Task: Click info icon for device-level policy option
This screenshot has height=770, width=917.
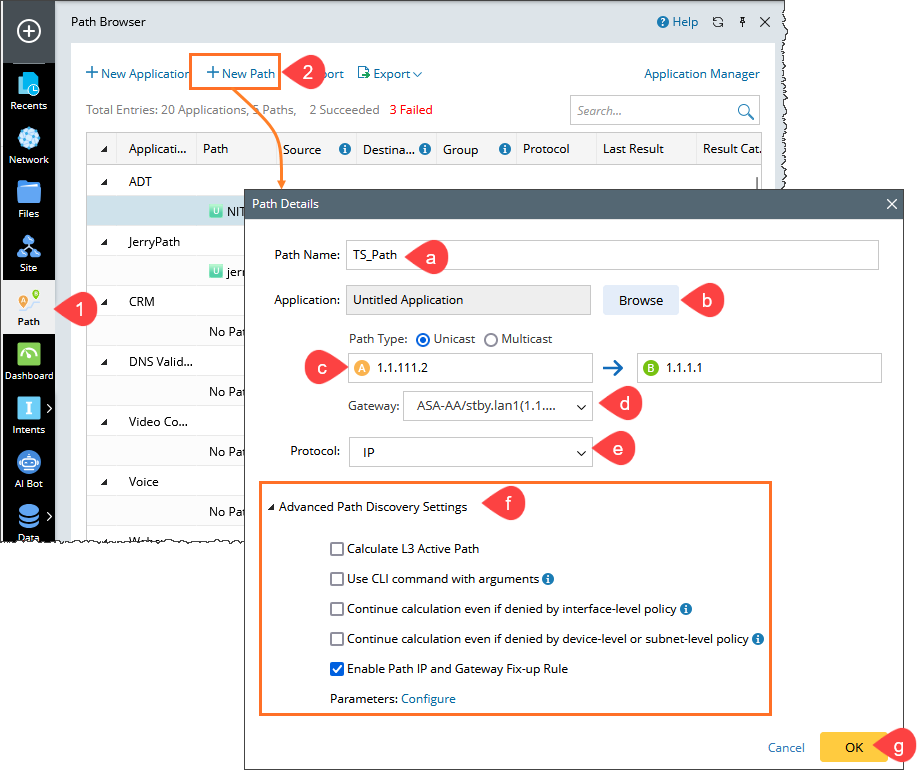Action: pos(758,638)
